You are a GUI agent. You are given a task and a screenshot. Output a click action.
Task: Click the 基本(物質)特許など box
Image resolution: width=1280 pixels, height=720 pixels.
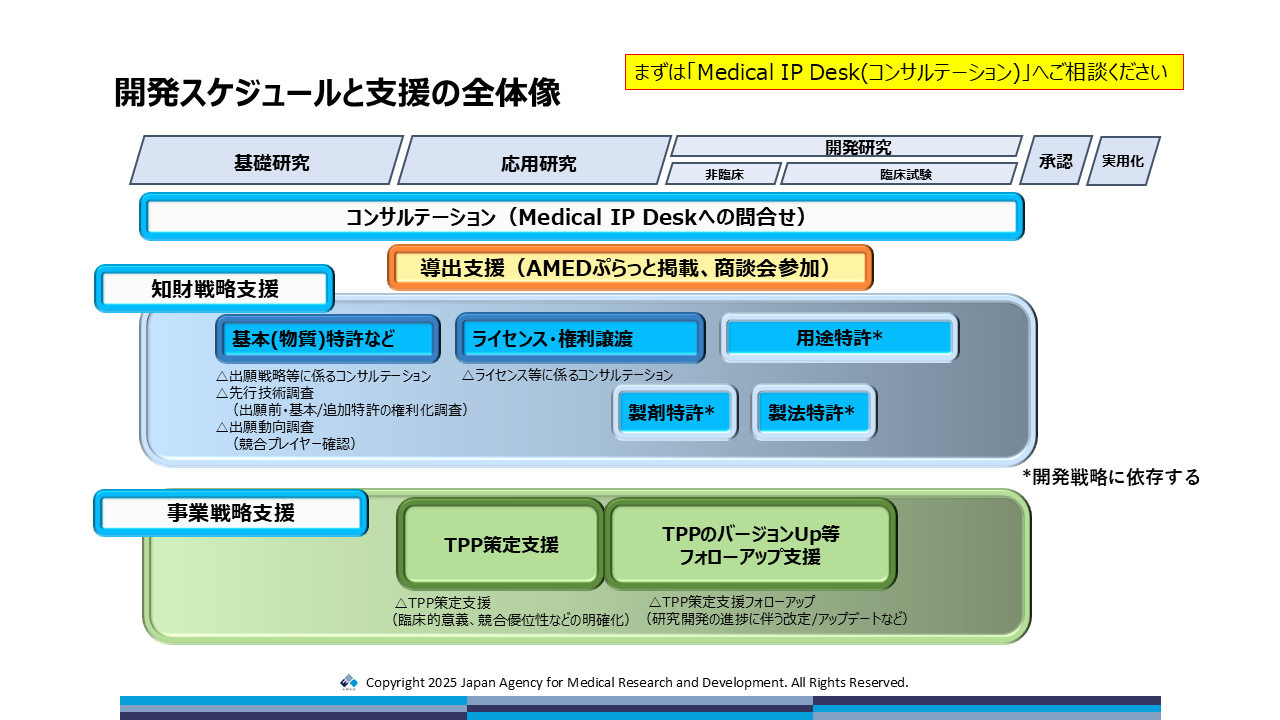point(328,339)
